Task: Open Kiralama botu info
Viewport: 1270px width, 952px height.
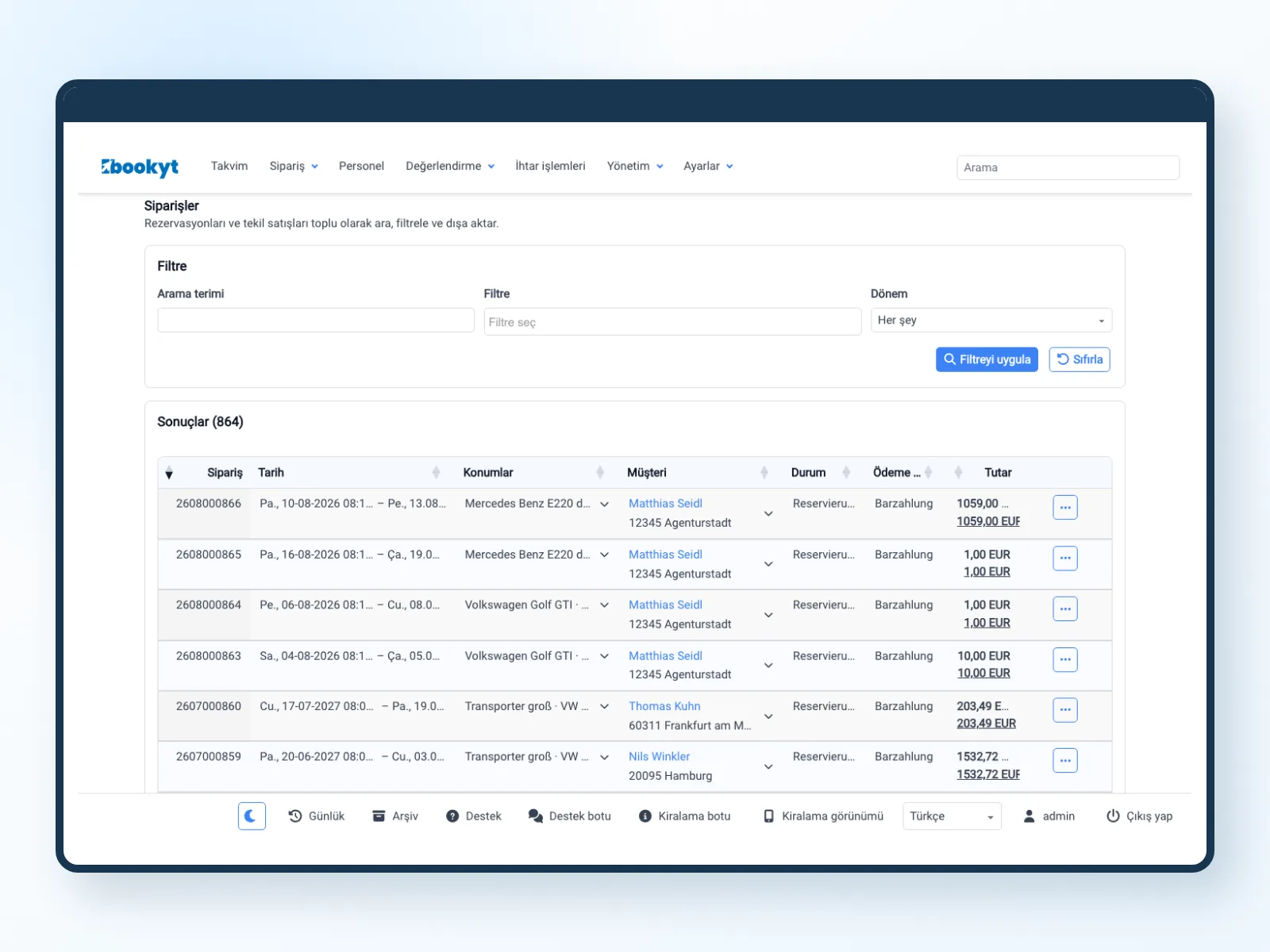Action: pos(684,816)
